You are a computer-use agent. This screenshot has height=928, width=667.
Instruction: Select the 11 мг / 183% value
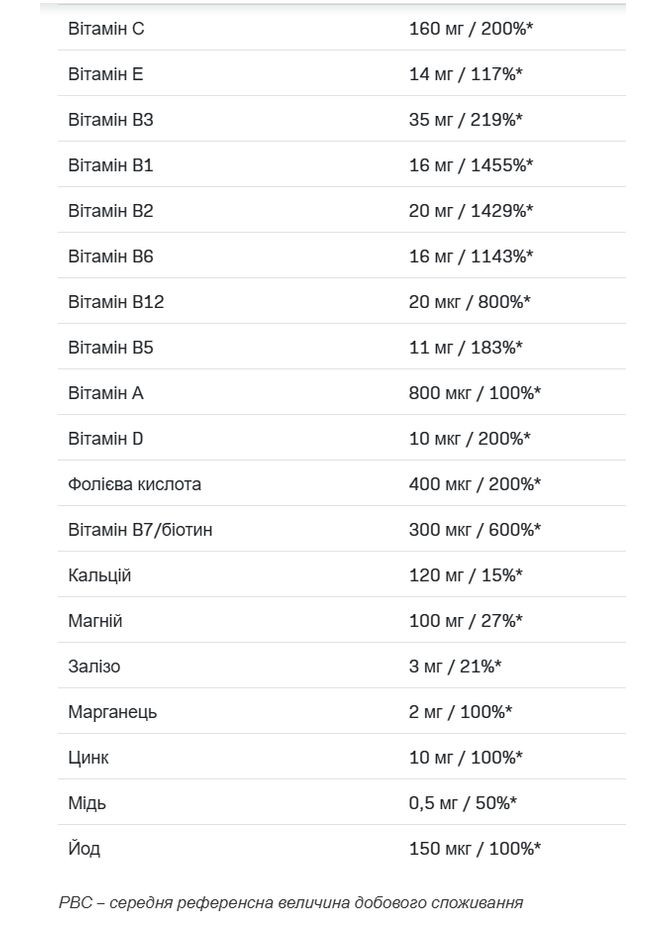(x=466, y=347)
